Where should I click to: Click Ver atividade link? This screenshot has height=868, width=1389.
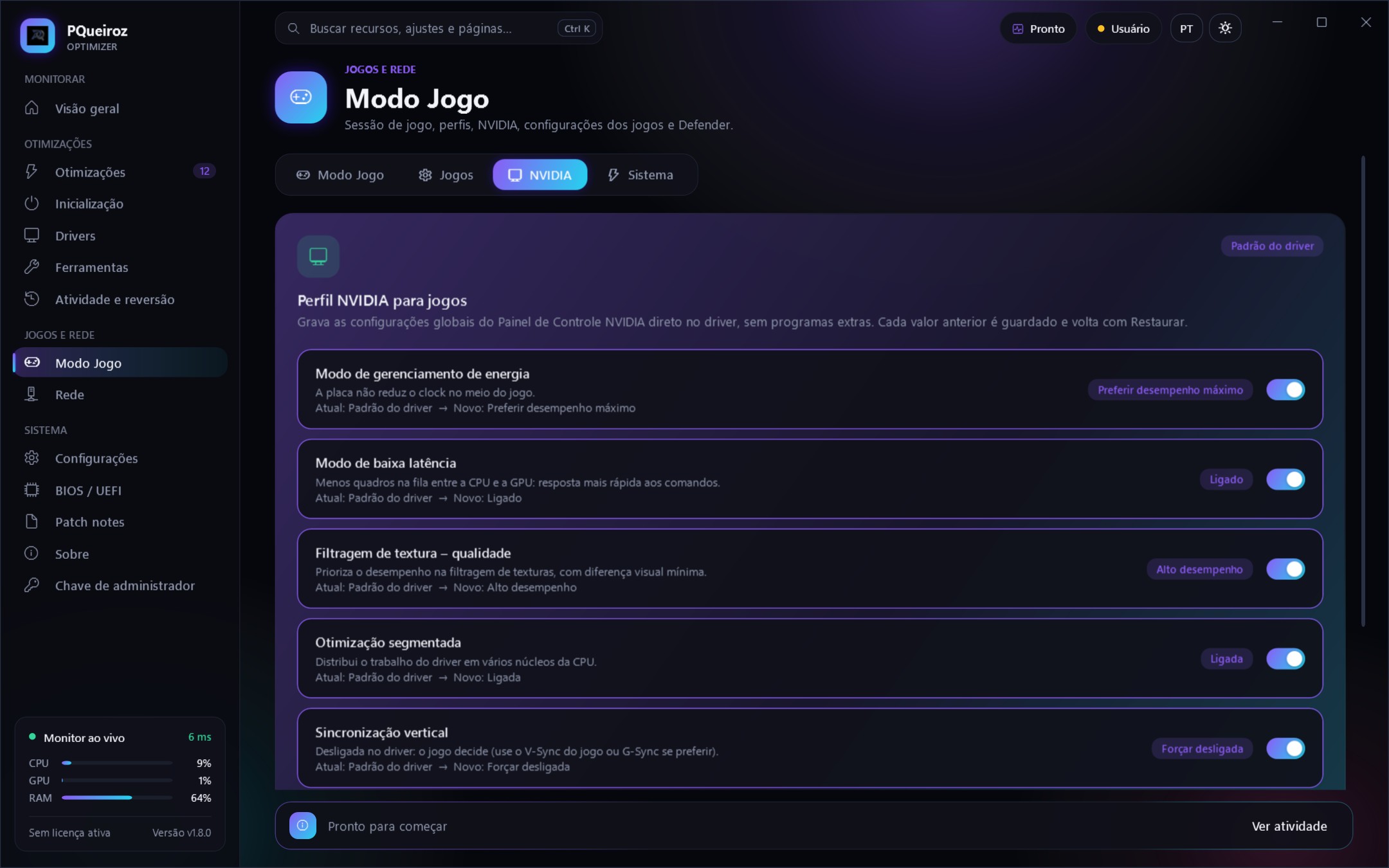point(1289,826)
